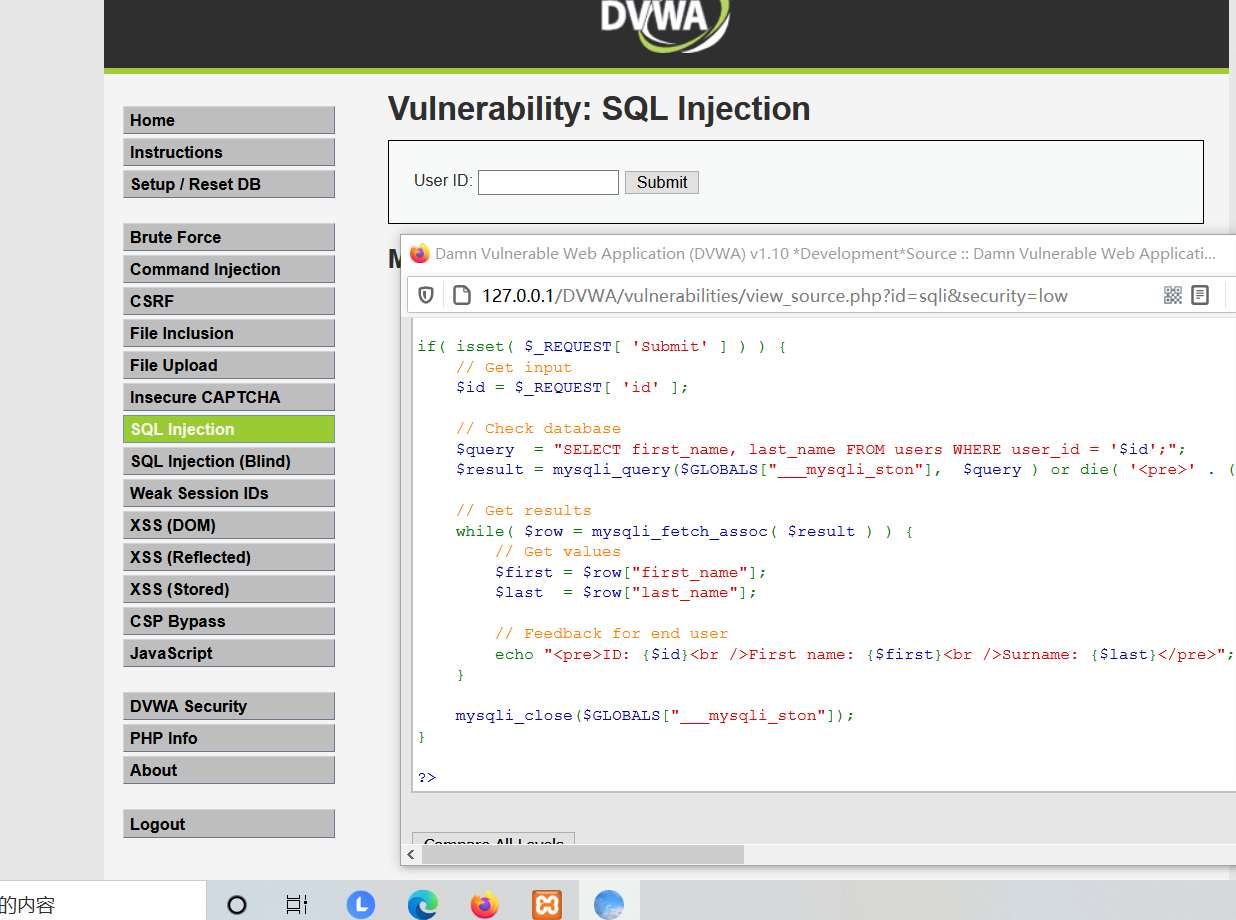Click the Cortana circle on the taskbar
Image resolution: width=1236 pixels, height=920 pixels.
click(x=236, y=903)
